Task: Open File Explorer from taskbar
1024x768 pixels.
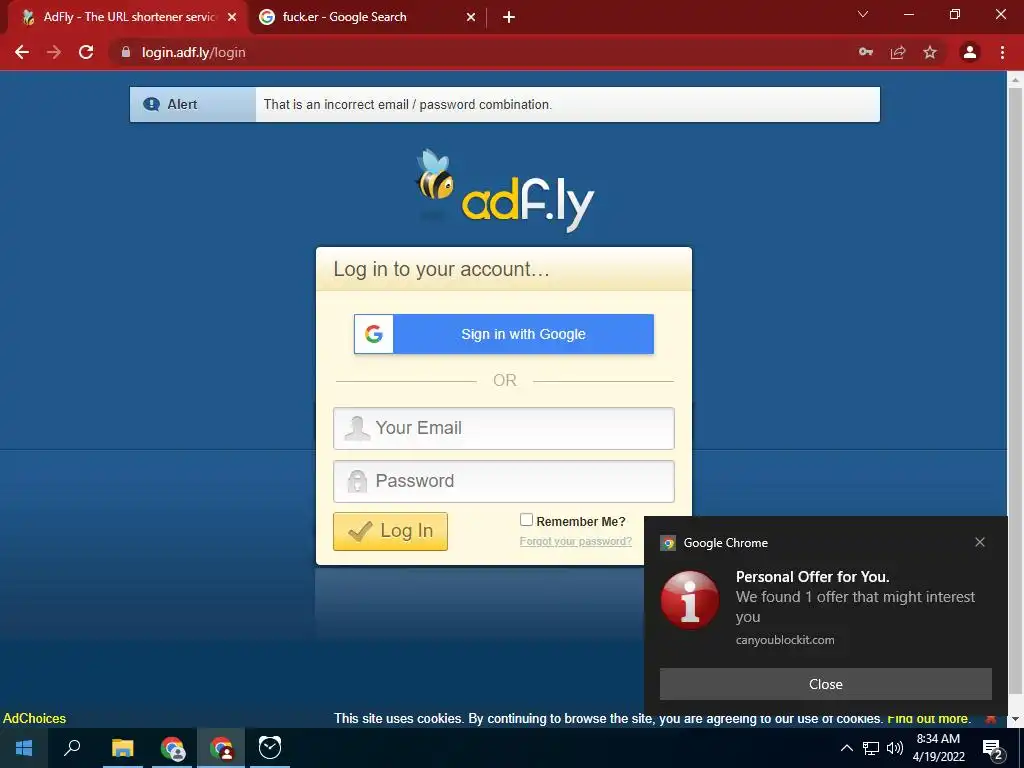Action: point(122,748)
